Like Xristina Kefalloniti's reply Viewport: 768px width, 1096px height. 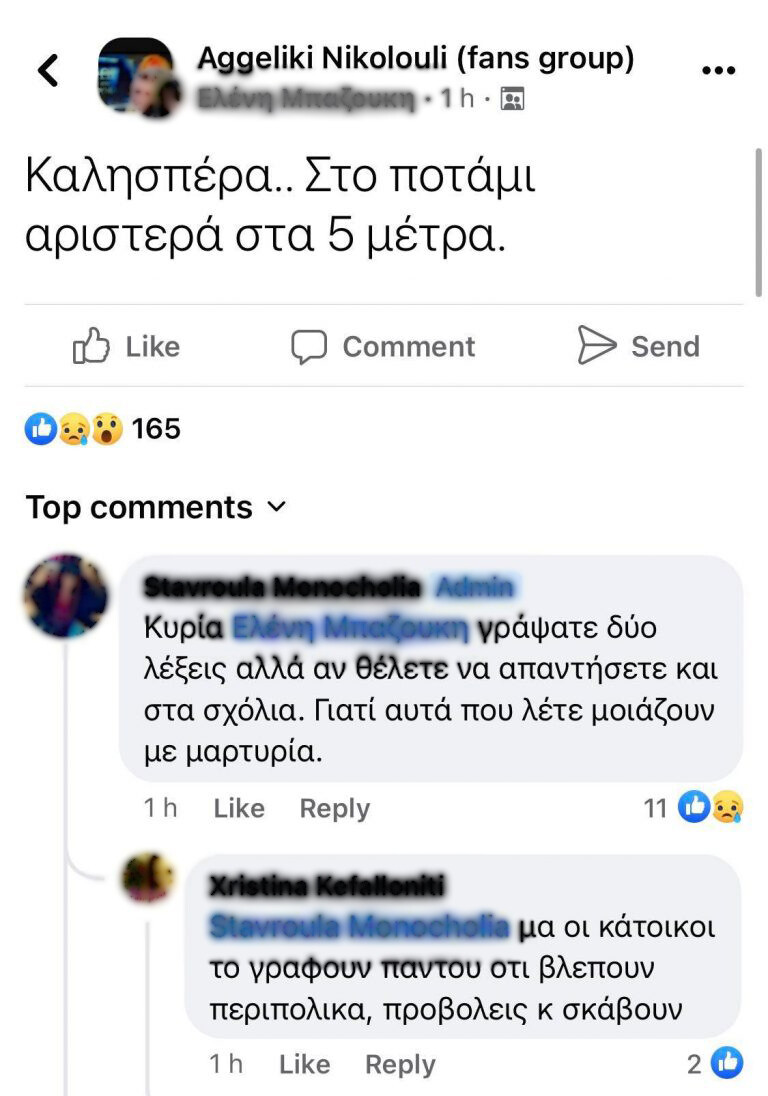click(305, 1064)
